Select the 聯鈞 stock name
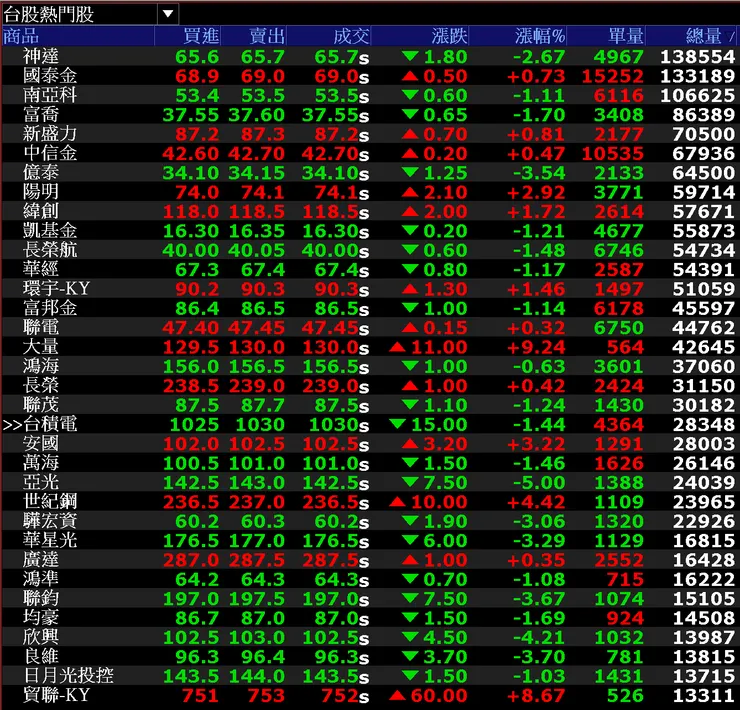 tap(41, 599)
